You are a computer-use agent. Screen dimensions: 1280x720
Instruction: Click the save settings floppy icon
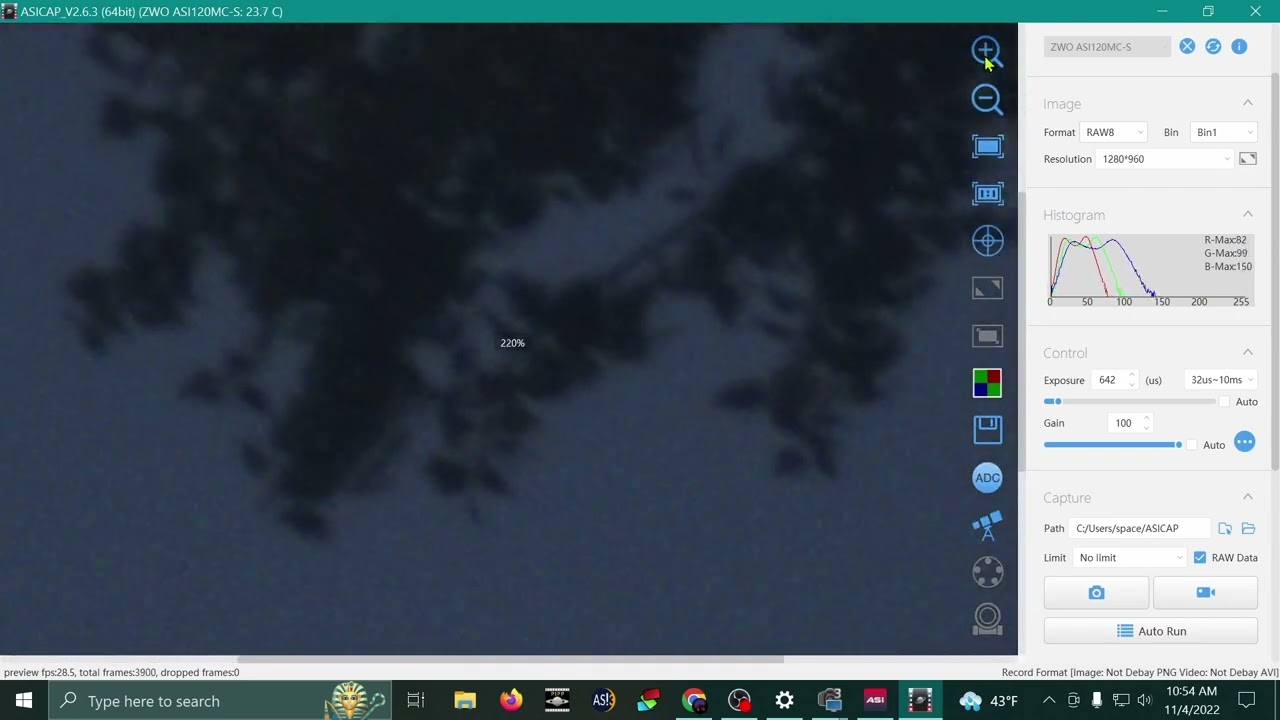(987, 429)
